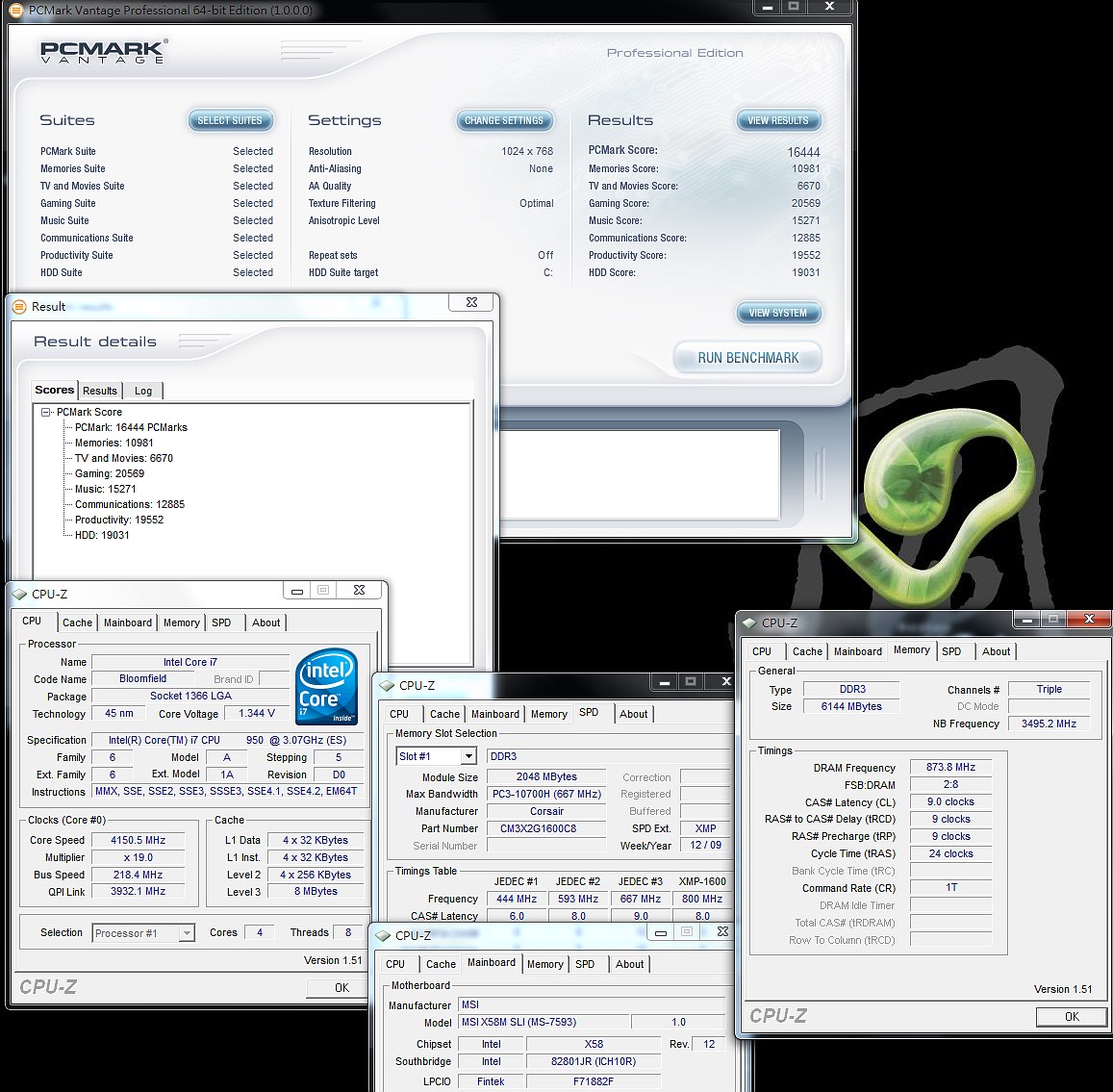Click the Multiplier value x 19.0
The height and width of the screenshot is (1092, 1113).
click(x=138, y=857)
